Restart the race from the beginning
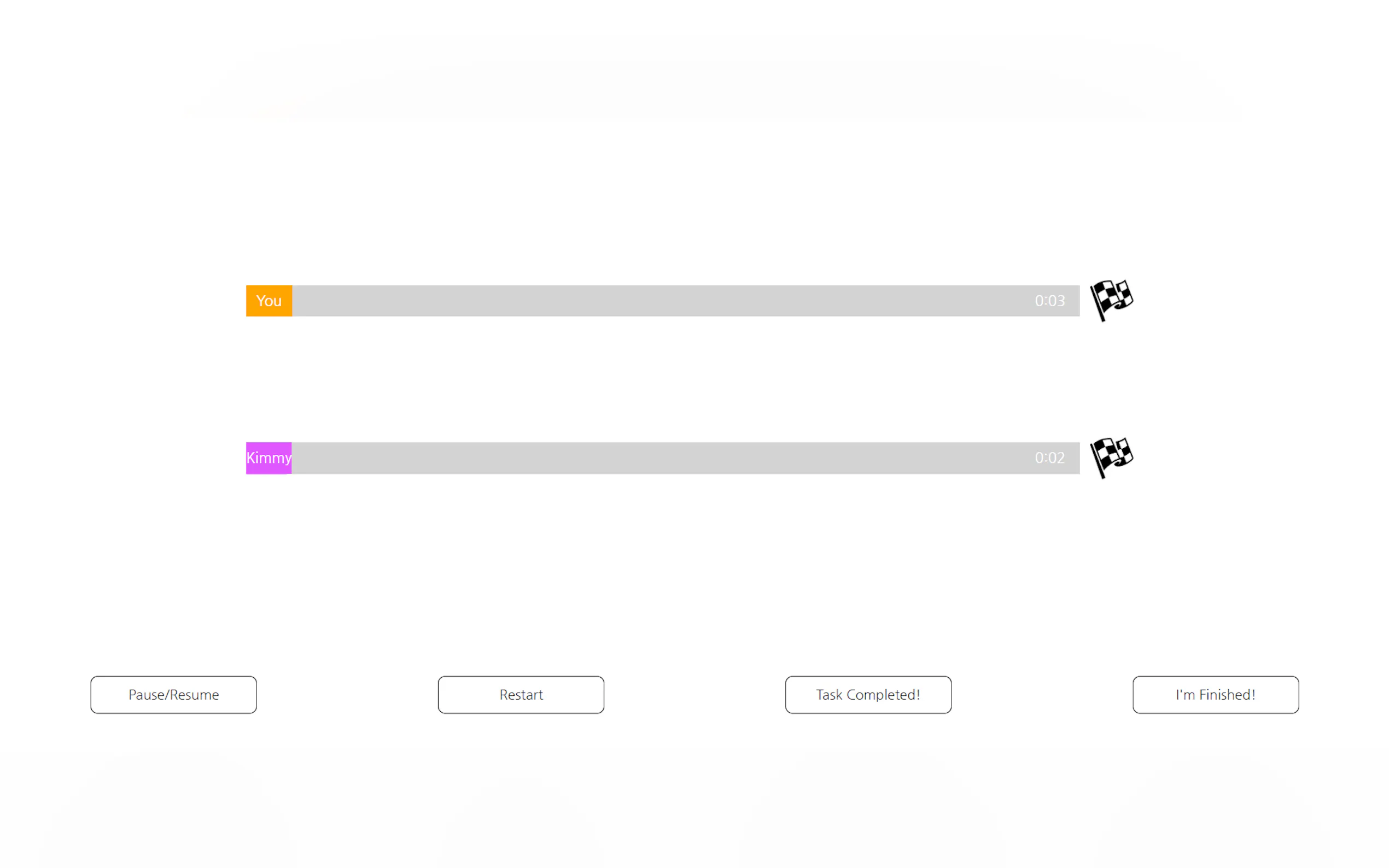This screenshot has width=1389, height=868. point(521,695)
